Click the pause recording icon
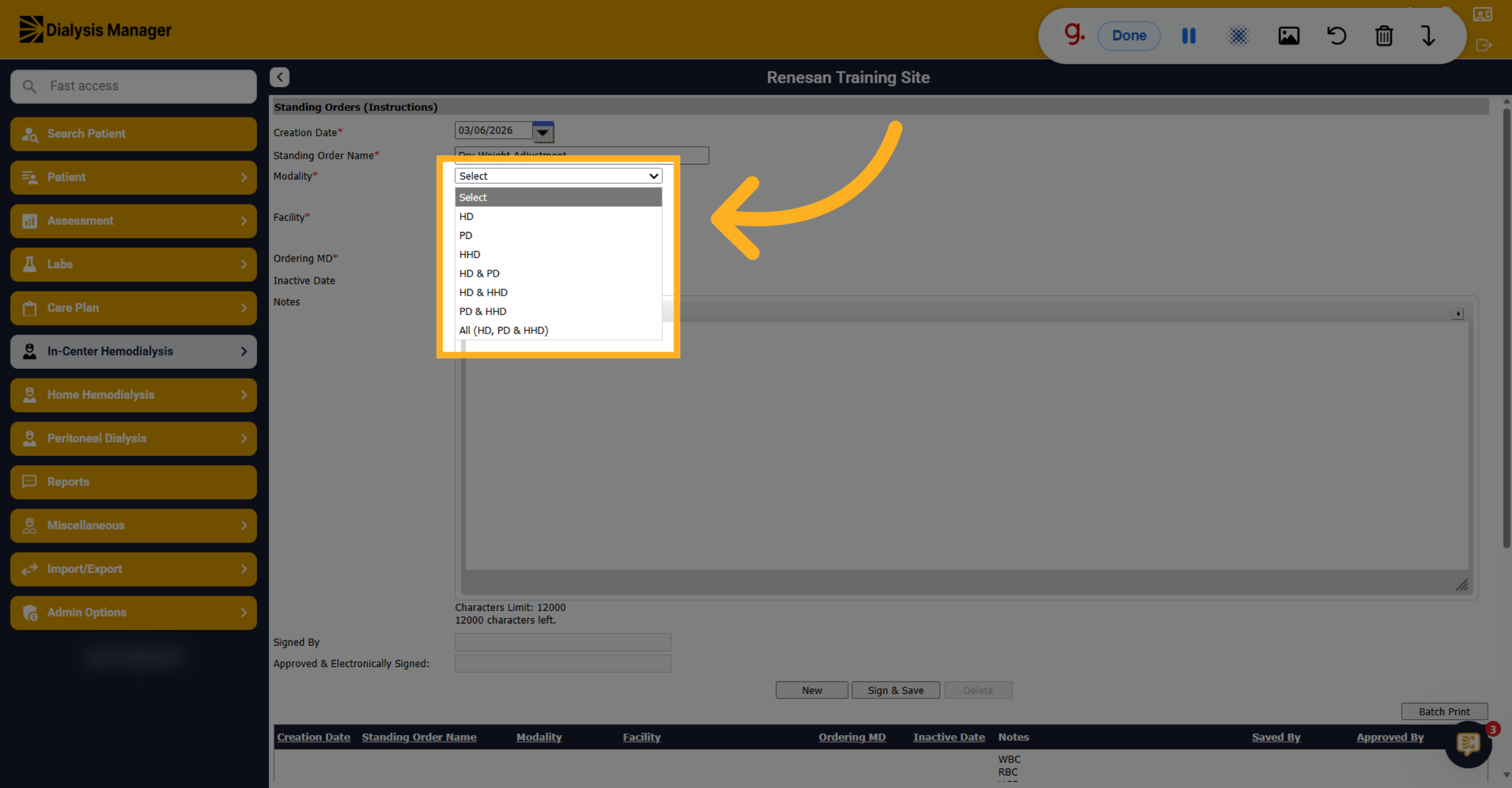 tap(1189, 36)
